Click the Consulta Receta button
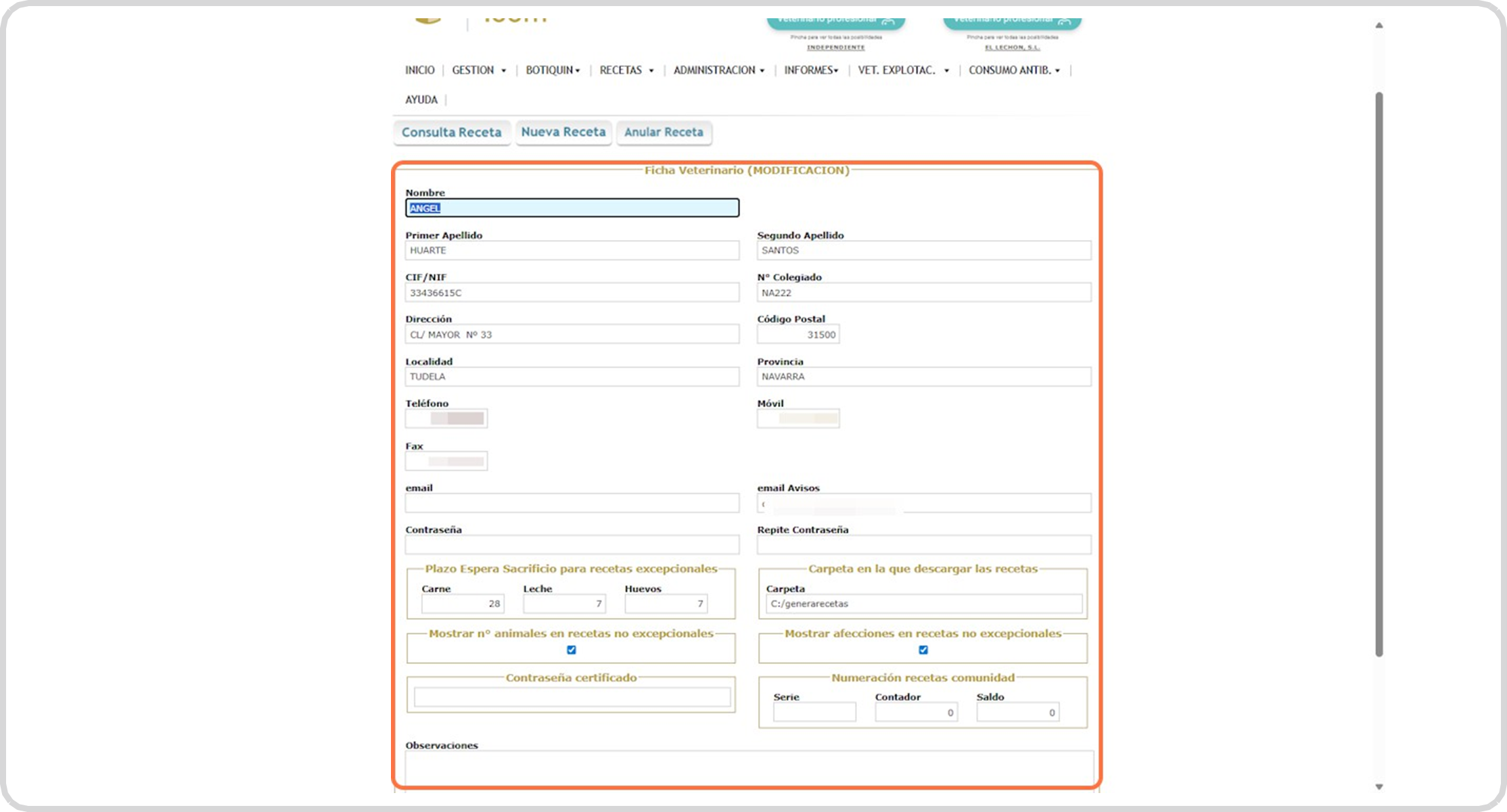The height and width of the screenshot is (812, 1507). point(451,133)
